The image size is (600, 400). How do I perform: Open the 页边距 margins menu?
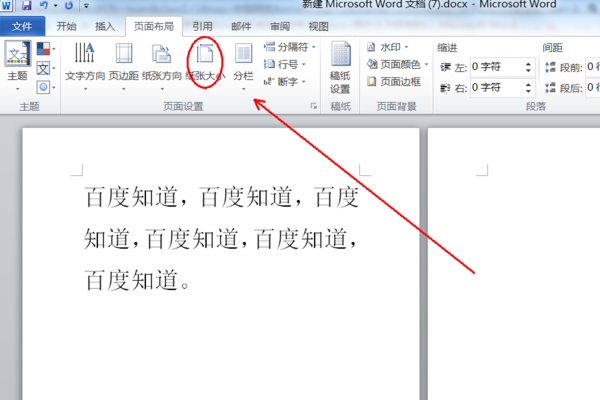[x=124, y=66]
